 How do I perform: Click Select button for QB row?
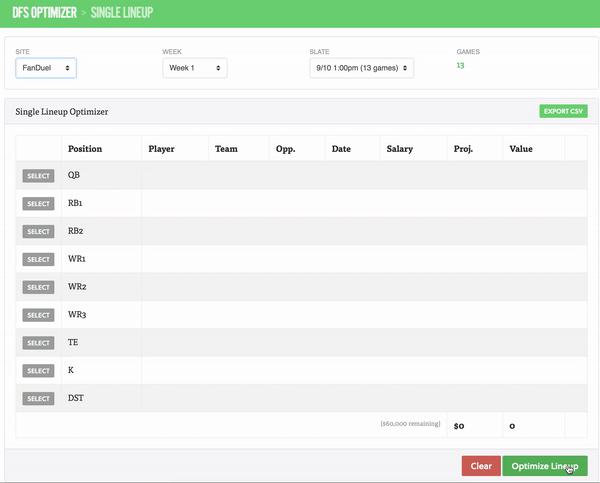(x=38, y=176)
